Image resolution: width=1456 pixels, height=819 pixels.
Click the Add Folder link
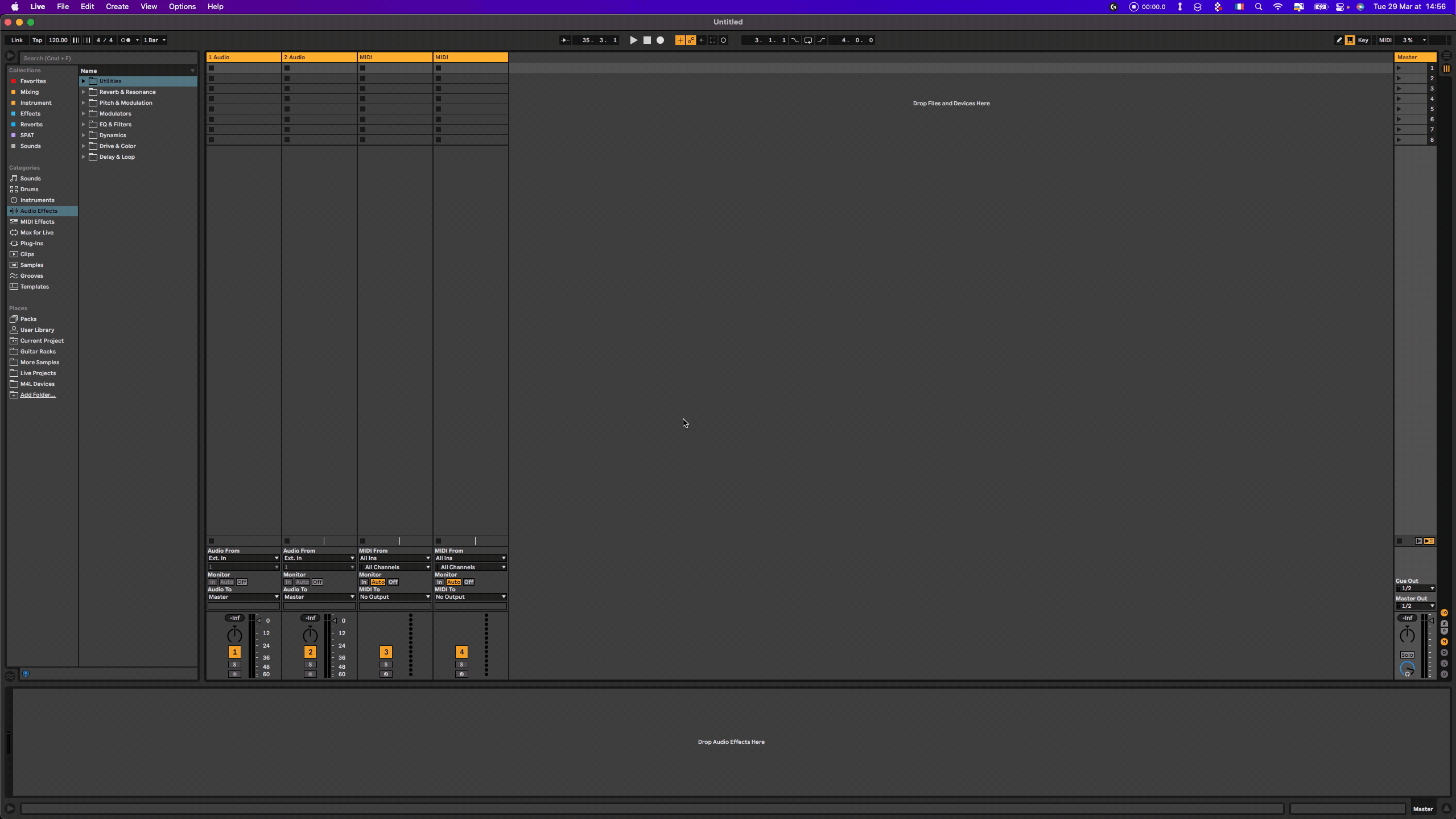click(x=38, y=395)
